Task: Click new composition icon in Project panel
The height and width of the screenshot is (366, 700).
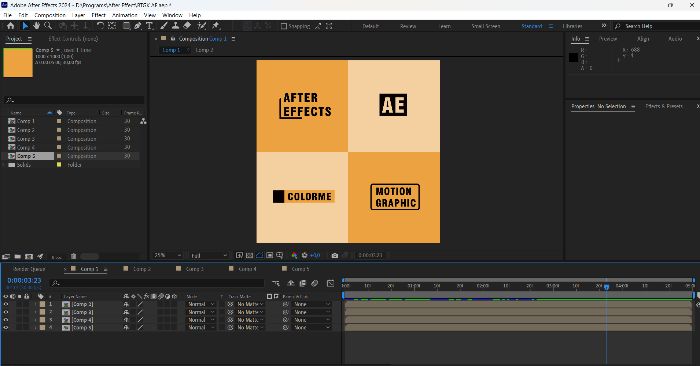Action: pos(29,257)
